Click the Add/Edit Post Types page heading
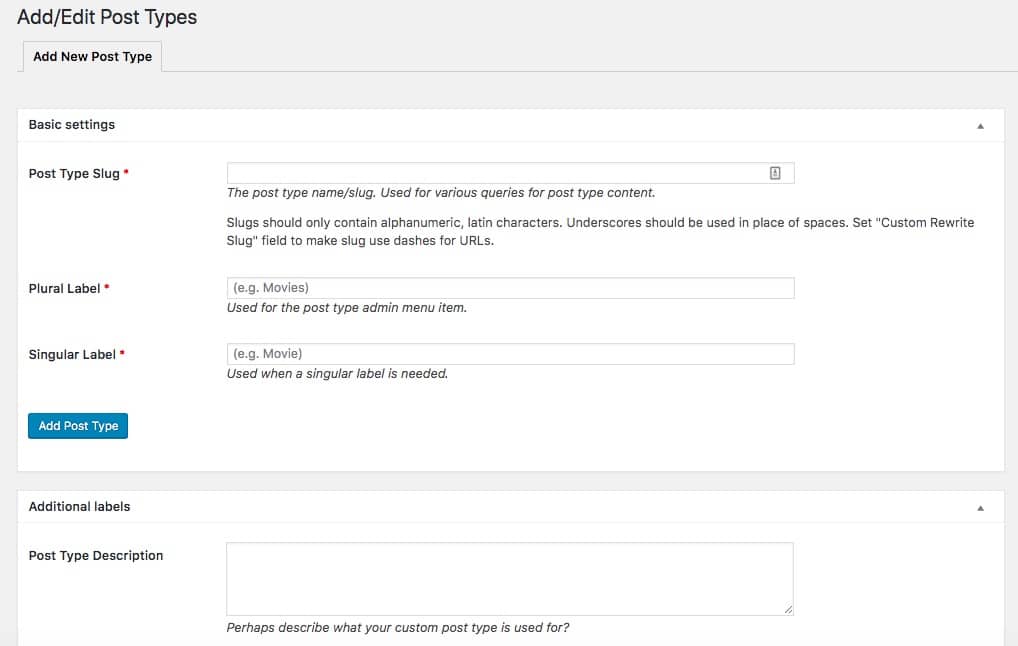The width and height of the screenshot is (1018, 646). (107, 17)
